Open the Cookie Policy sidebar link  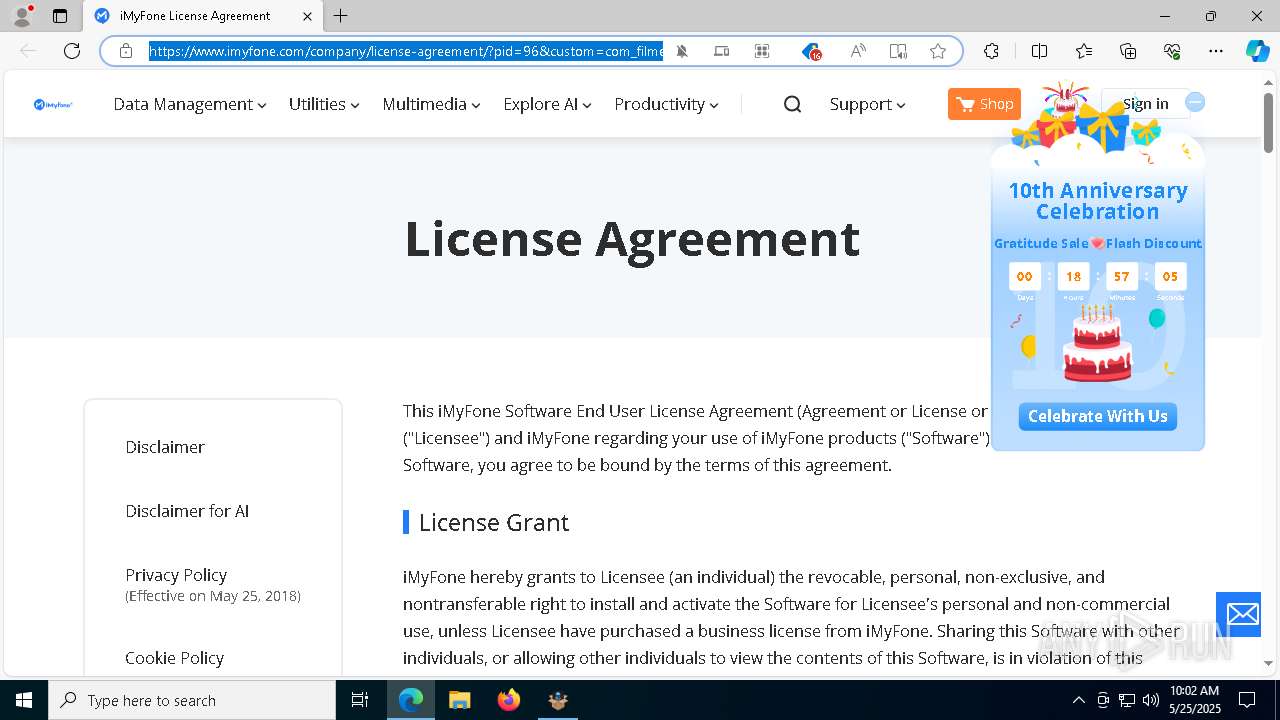pos(174,658)
